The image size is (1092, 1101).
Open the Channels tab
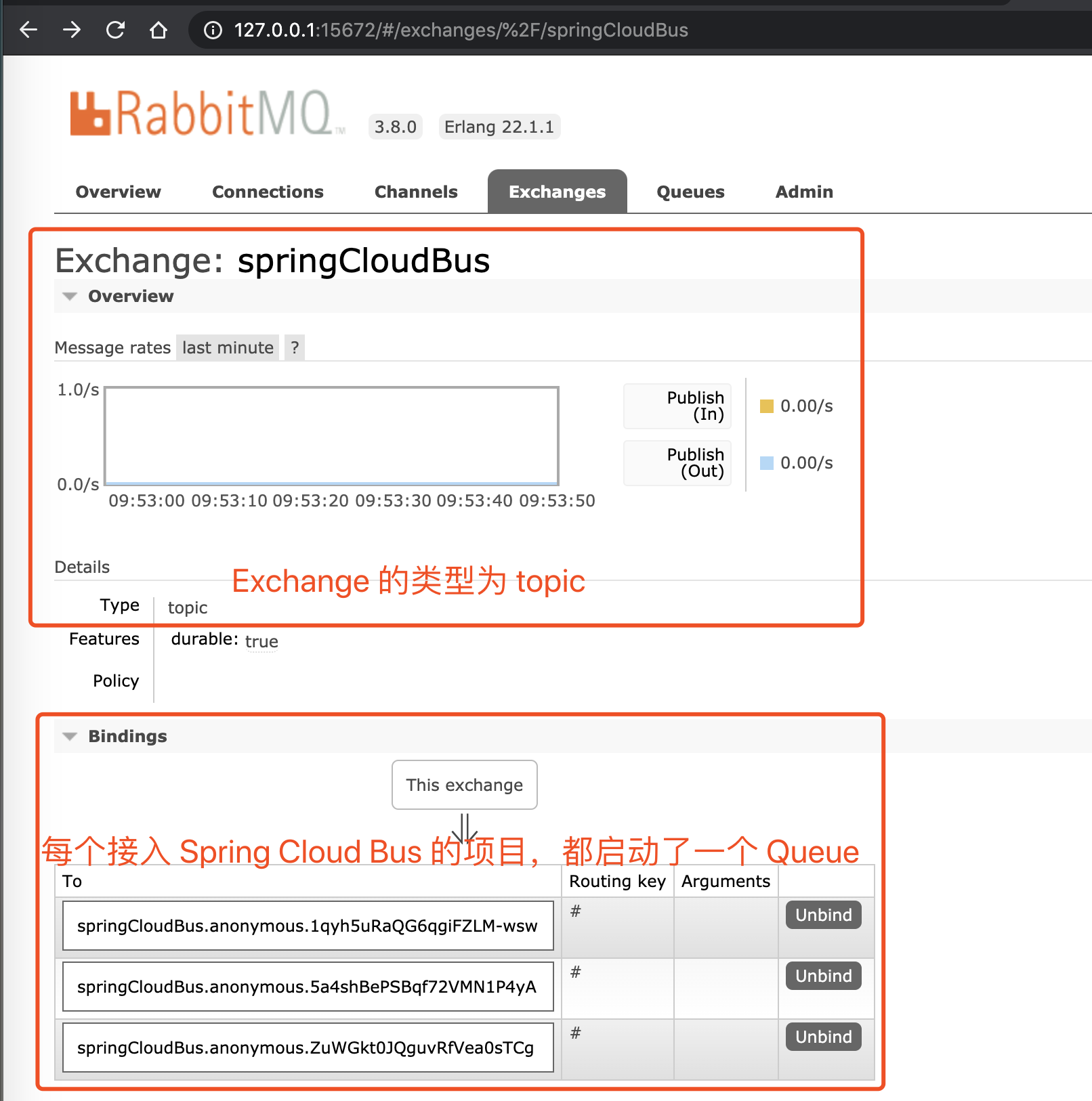click(416, 192)
